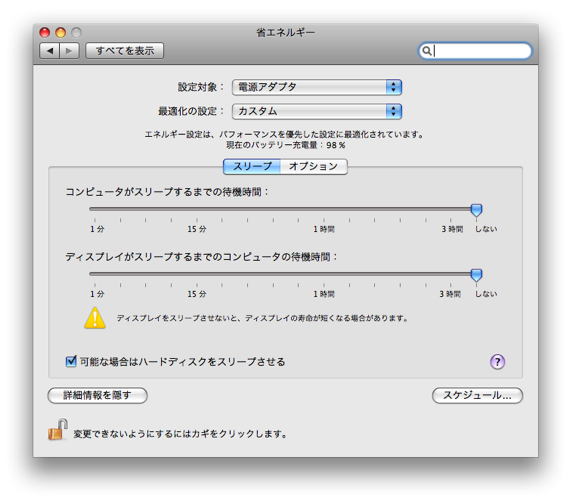
Task: Click the display sleep slider thumb
Action: [476, 275]
